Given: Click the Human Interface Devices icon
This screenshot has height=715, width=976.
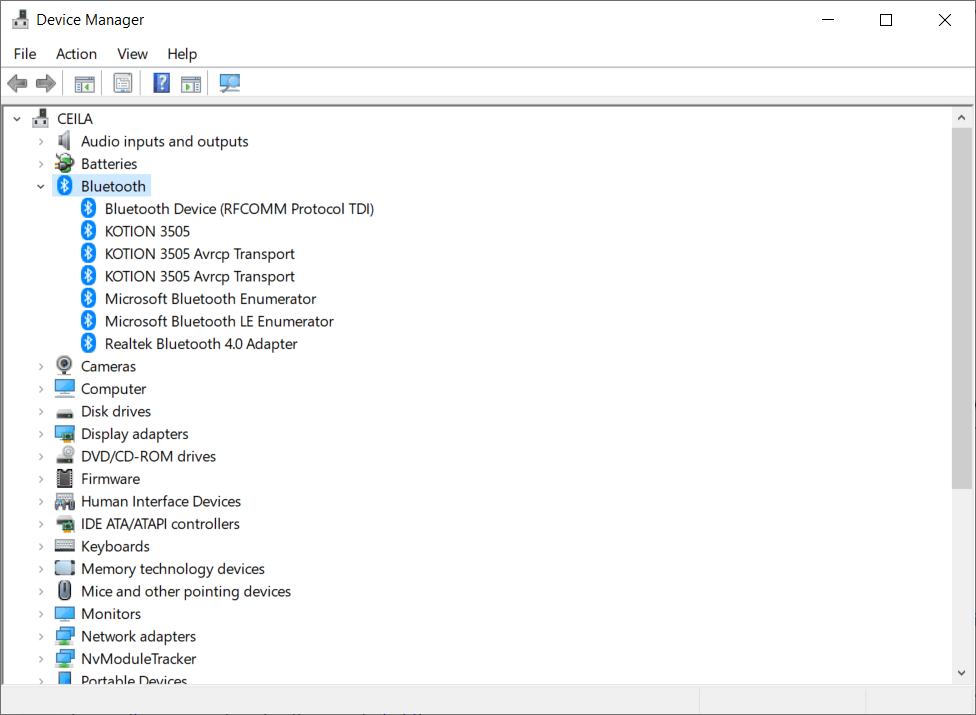Looking at the screenshot, I should coord(64,502).
